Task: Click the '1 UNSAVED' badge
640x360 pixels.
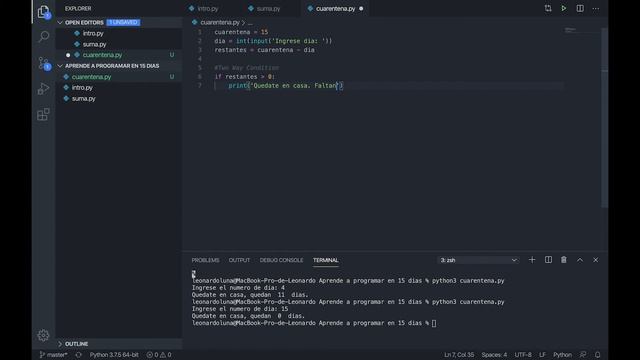Action: pyautogui.click(x=123, y=22)
